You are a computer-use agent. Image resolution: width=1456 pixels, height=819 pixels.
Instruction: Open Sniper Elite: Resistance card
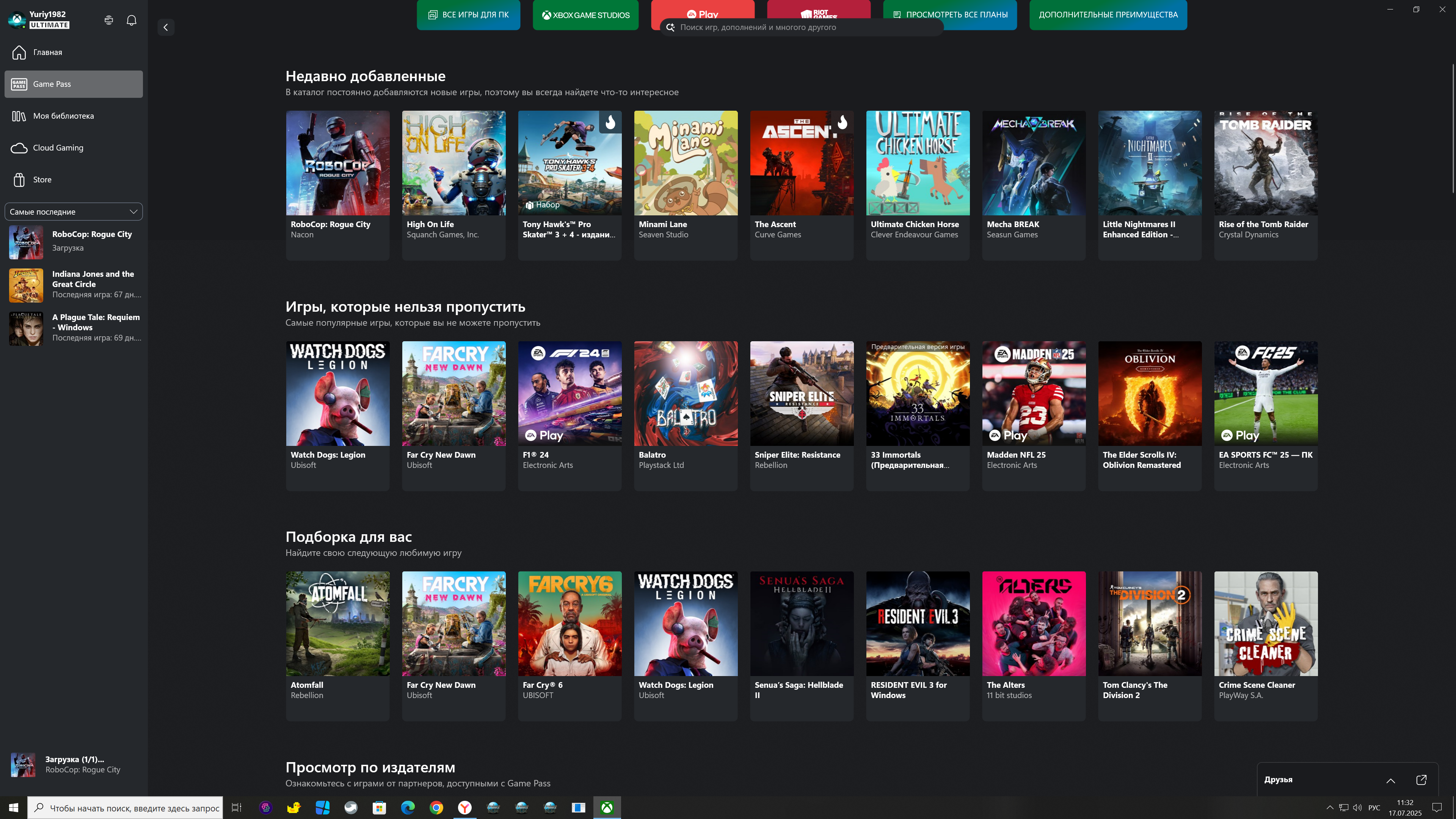[802, 416]
